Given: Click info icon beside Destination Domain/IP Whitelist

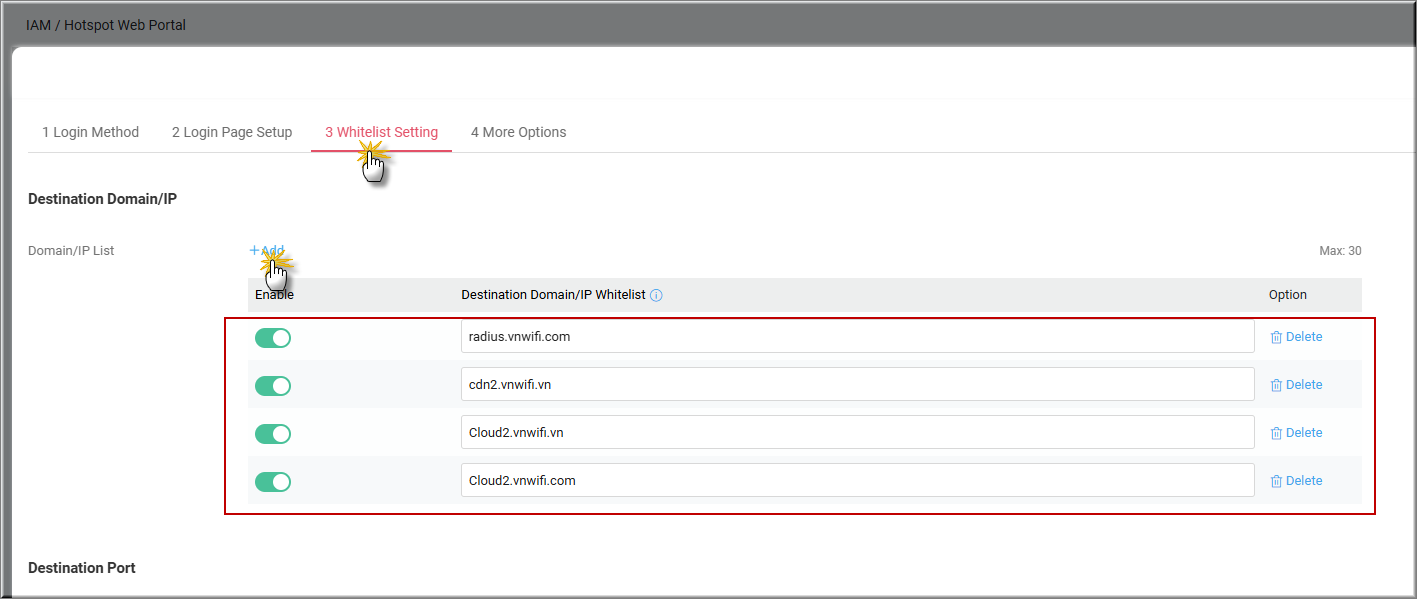Looking at the screenshot, I should coord(656,295).
